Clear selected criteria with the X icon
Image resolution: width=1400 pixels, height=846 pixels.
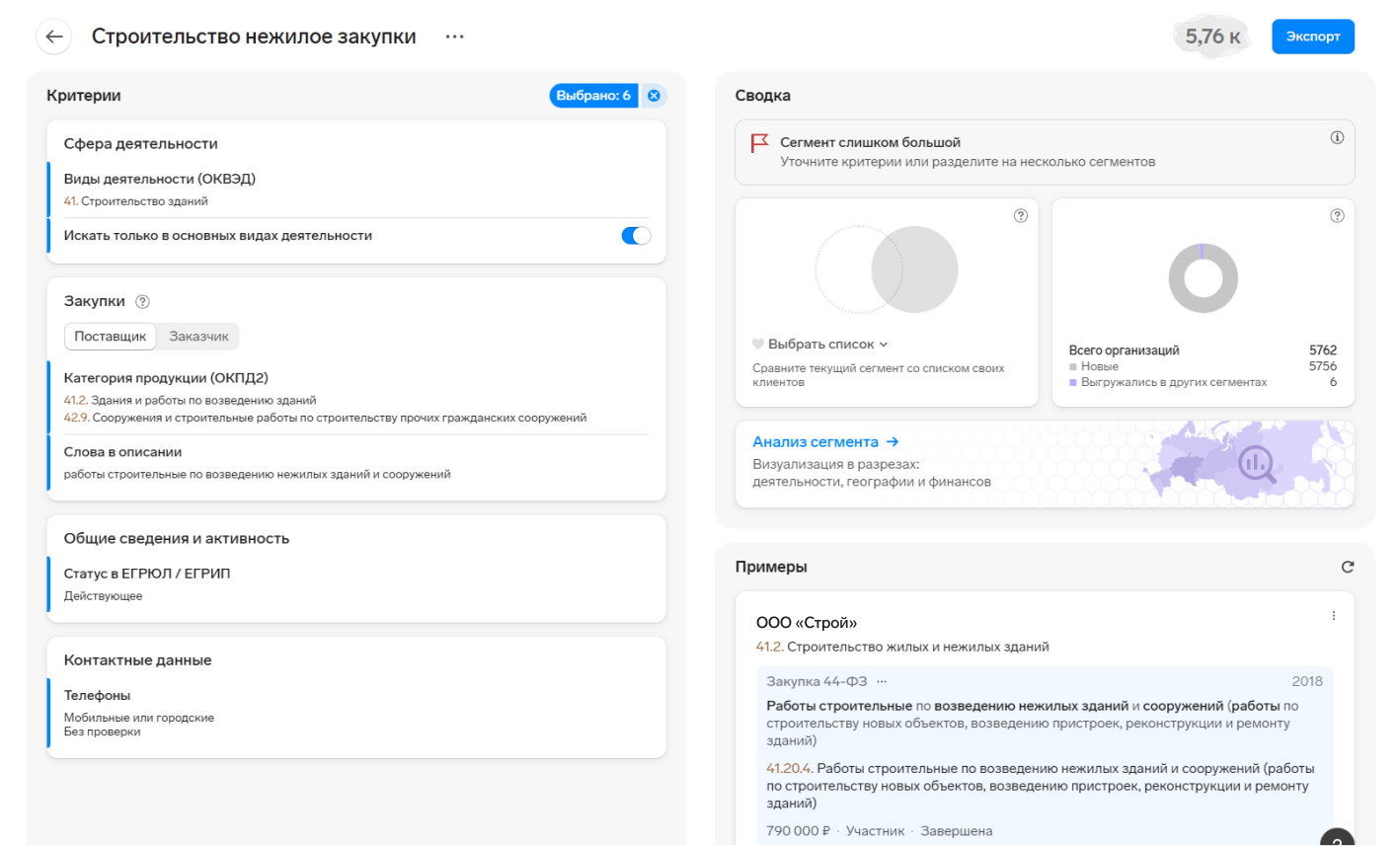pyautogui.click(x=654, y=96)
